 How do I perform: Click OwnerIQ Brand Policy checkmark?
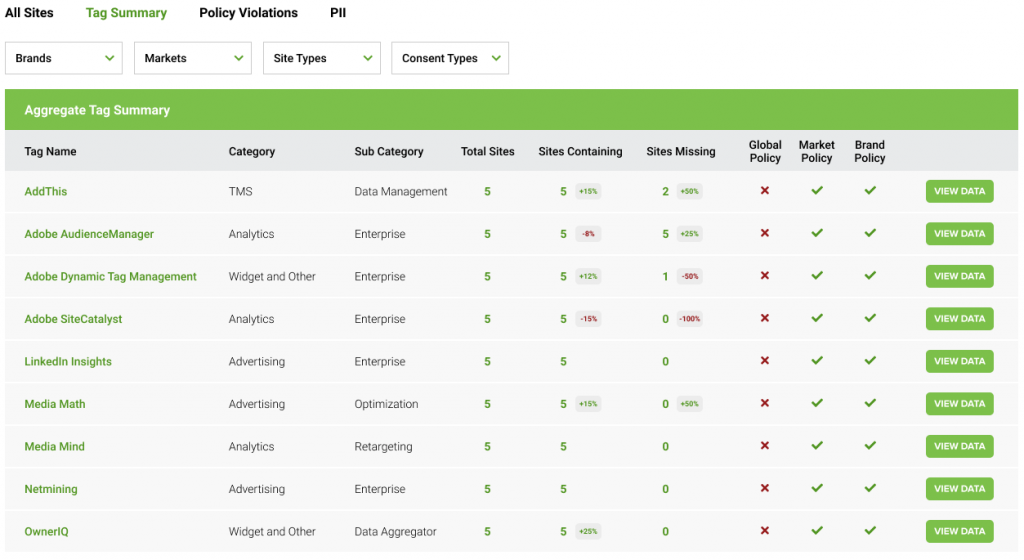[870, 531]
